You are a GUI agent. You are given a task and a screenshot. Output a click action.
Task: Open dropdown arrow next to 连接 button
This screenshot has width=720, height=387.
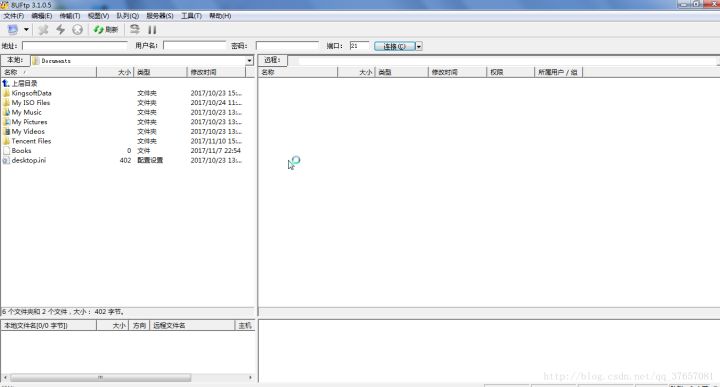[418, 46]
